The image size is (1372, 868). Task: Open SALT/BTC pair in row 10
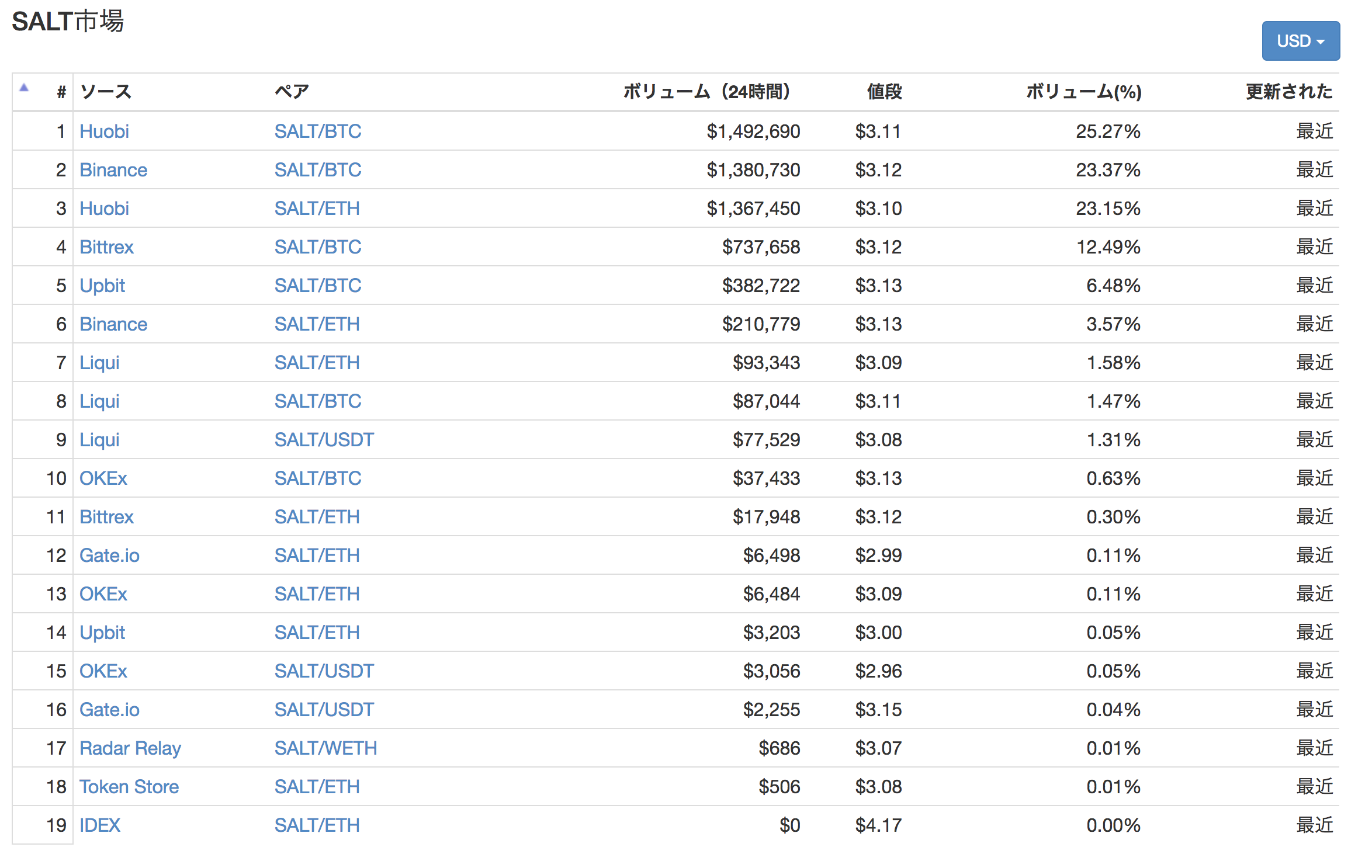point(318,478)
